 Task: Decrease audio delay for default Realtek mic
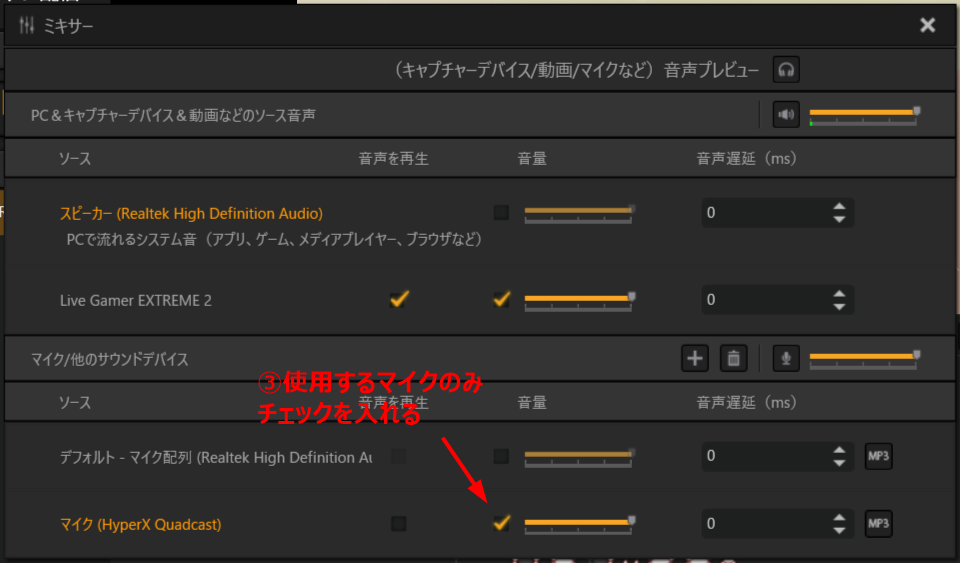point(839,463)
